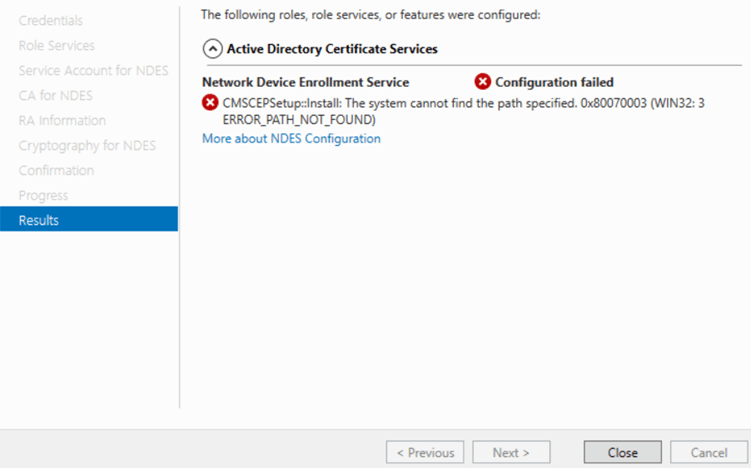The height and width of the screenshot is (468, 751).
Task: Click Network Device Enrollment Service label
Action: (x=306, y=82)
